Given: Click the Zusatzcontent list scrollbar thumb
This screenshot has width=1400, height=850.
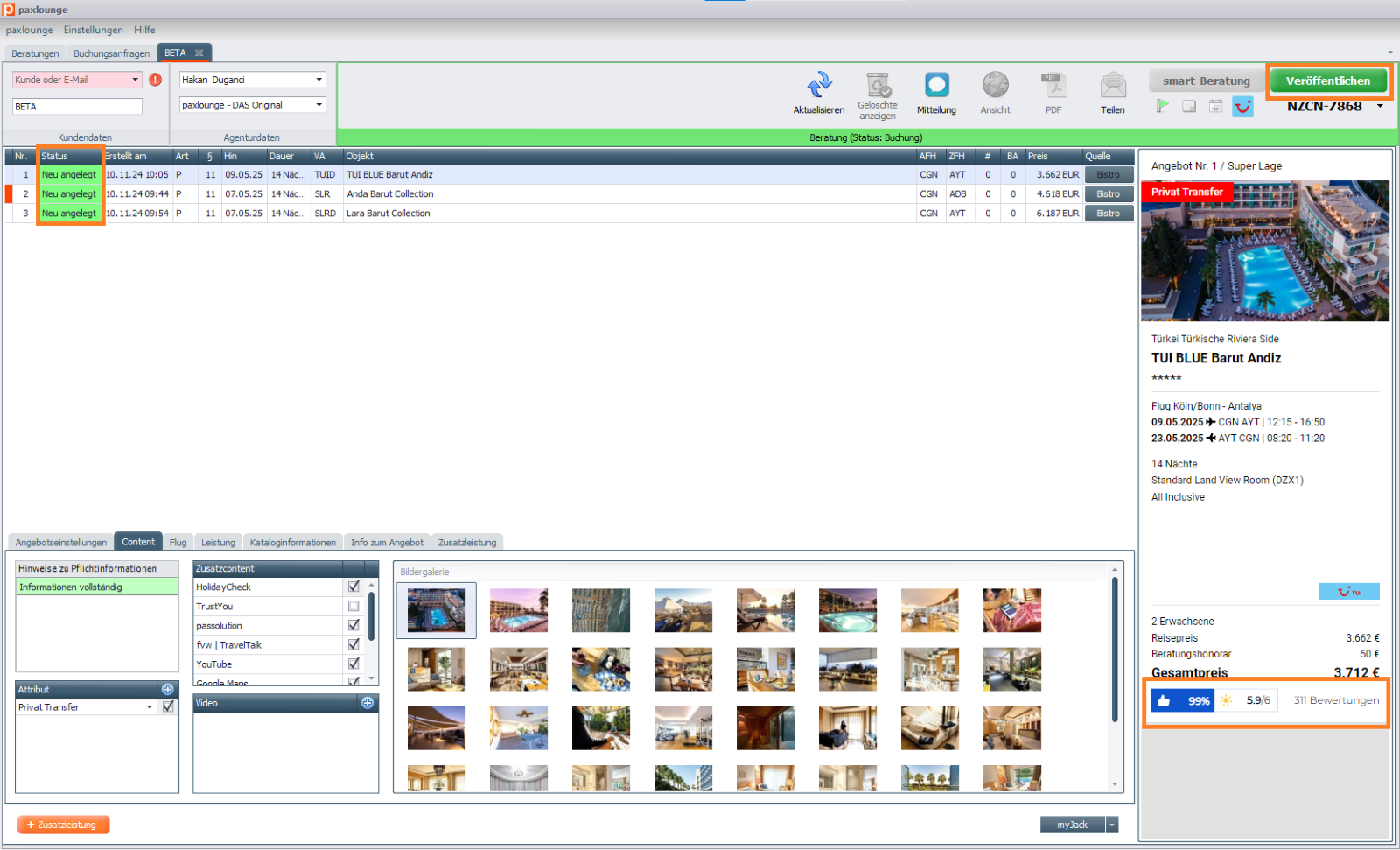Looking at the screenshot, I should click(x=372, y=617).
